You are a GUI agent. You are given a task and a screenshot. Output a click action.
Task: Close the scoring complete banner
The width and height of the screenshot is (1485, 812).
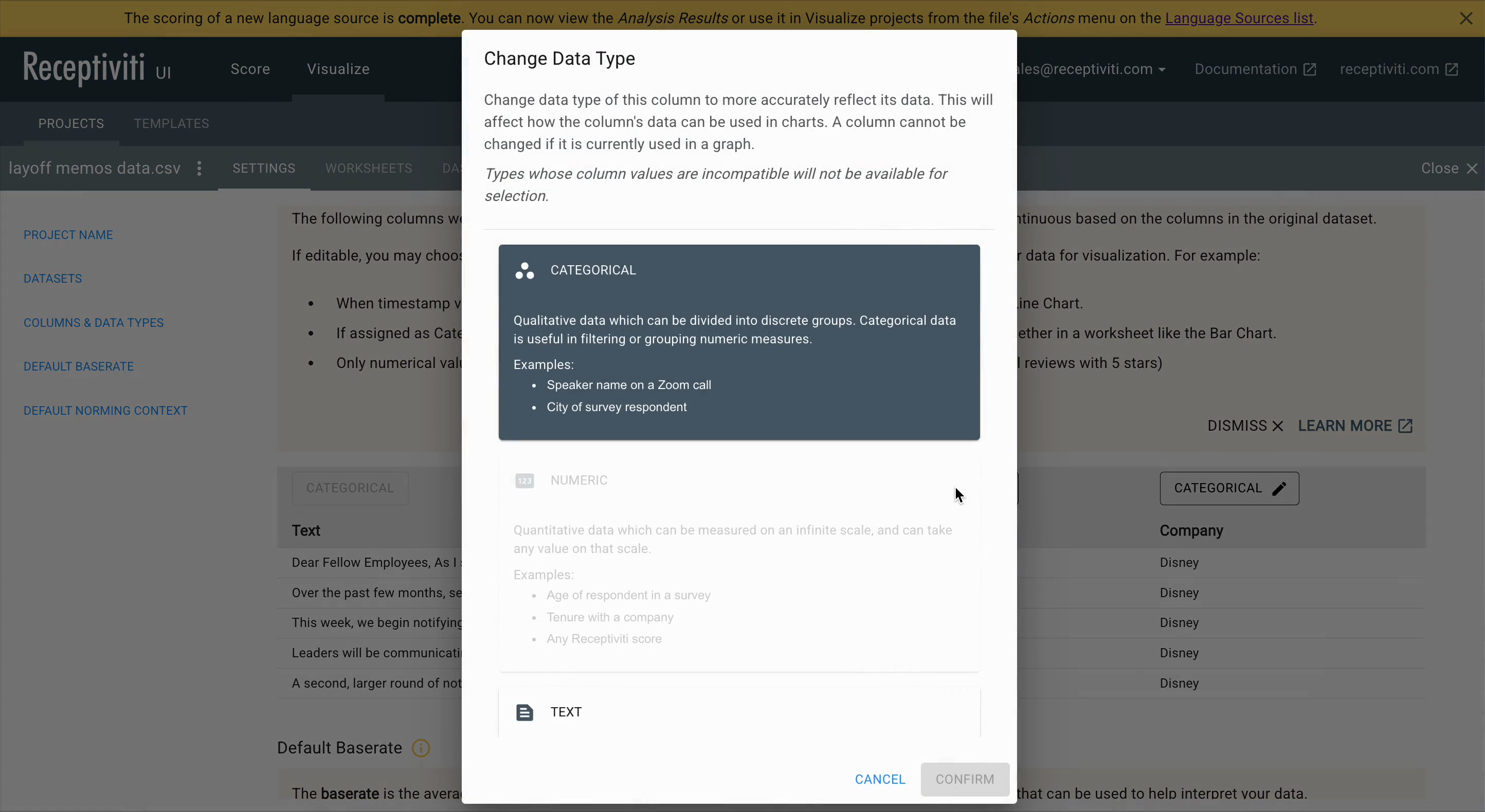click(1466, 18)
